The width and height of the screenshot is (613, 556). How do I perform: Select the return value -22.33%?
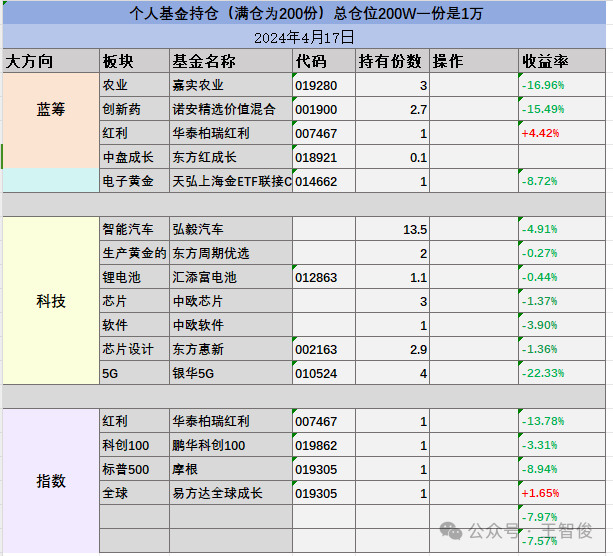coord(562,373)
